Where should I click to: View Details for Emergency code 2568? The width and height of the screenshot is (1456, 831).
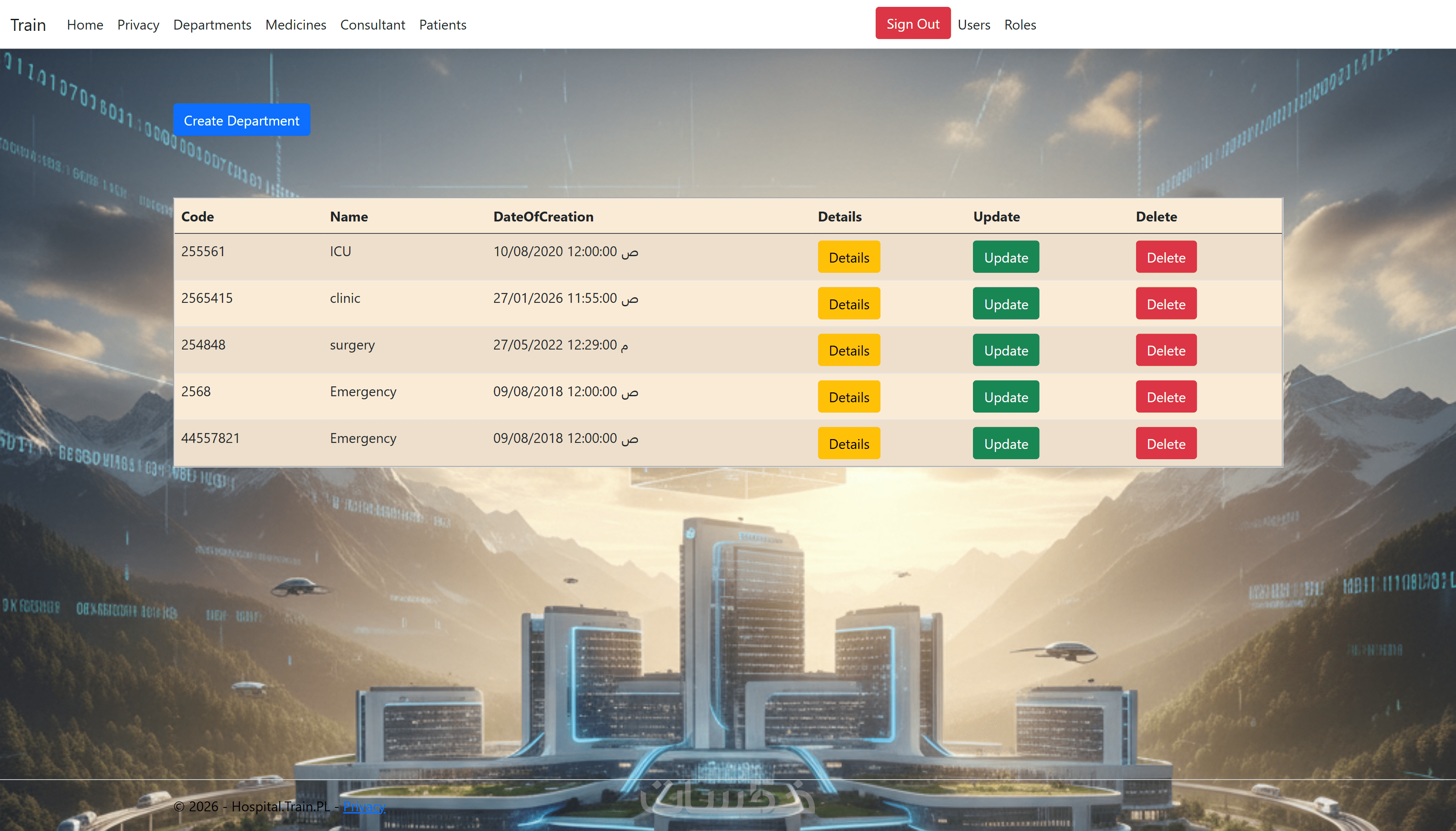point(849,397)
